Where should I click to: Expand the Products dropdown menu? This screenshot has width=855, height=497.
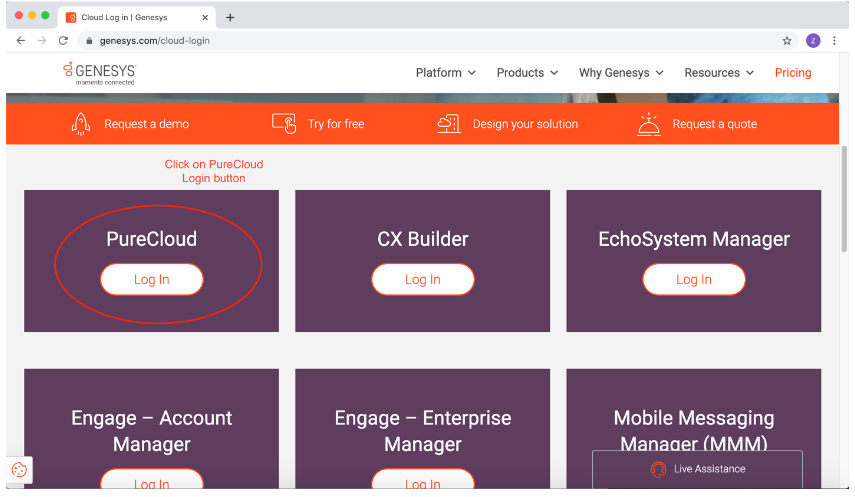click(527, 73)
